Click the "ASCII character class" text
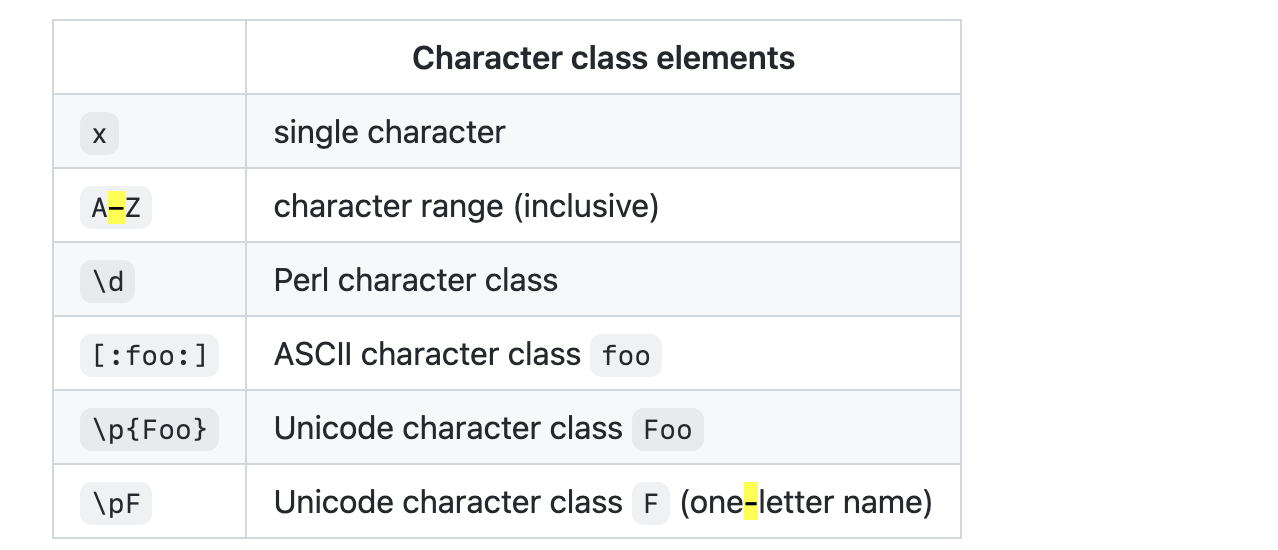Image resolution: width=1278 pixels, height=550 pixels. click(427, 354)
